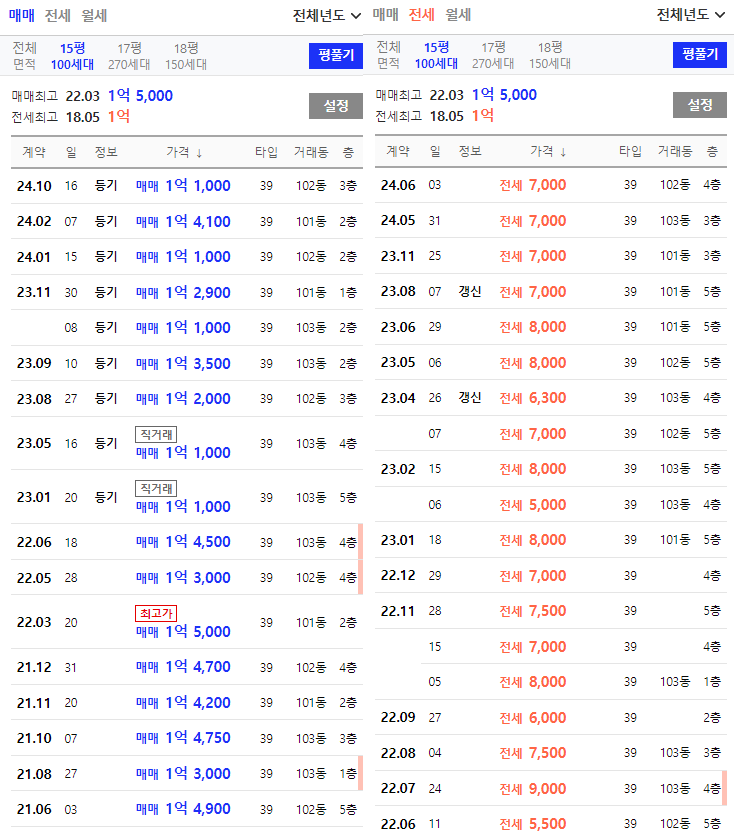This screenshot has width=734, height=838.
Task: Click 설정 button in left panel
Action: (x=336, y=106)
